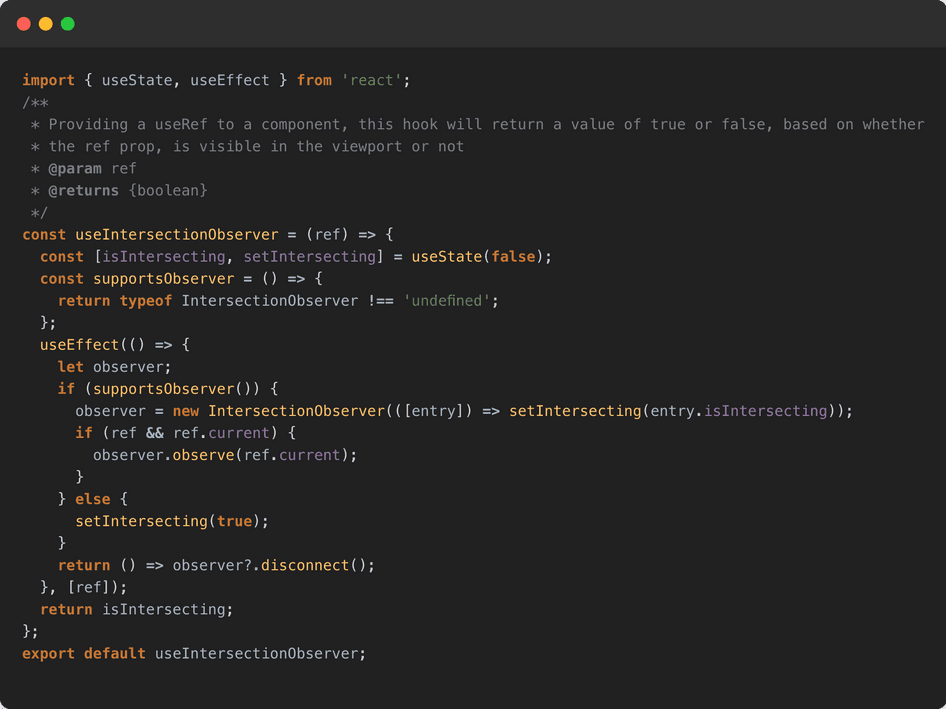Image resolution: width=946 pixels, height=709 pixels.
Task: Click the !== operator
Action: point(380,300)
